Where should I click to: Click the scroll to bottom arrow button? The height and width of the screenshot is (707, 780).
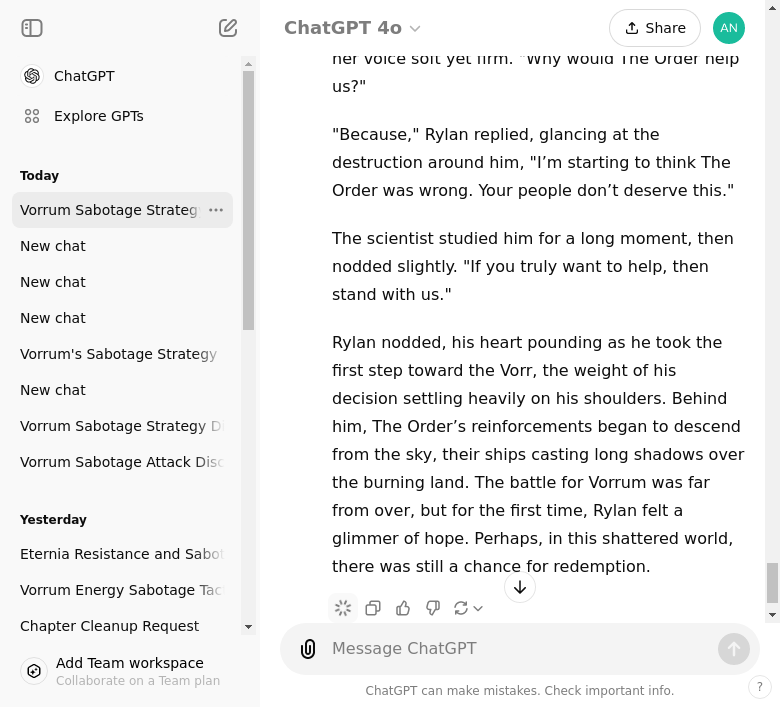[x=520, y=587]
